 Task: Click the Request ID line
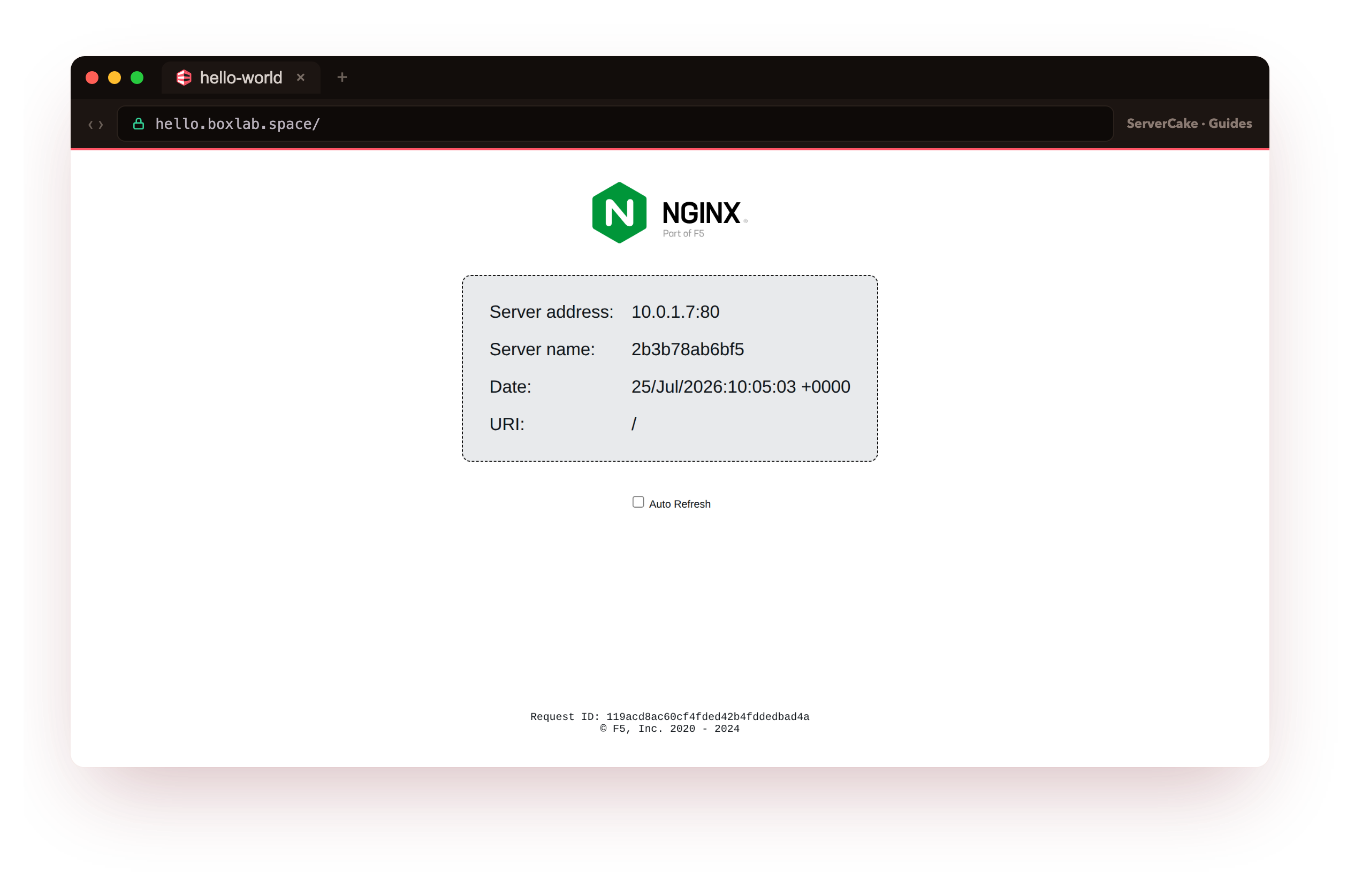pos(669,716)
